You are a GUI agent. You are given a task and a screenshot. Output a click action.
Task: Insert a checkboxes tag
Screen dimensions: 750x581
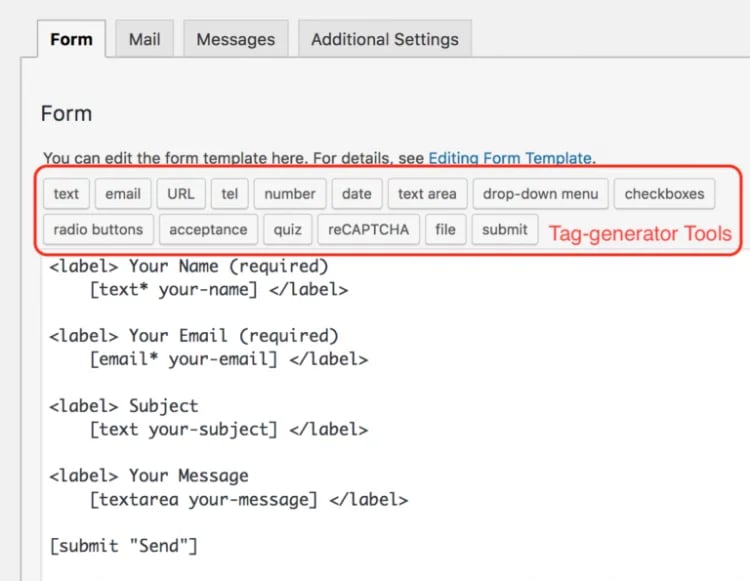pos(664,194)
